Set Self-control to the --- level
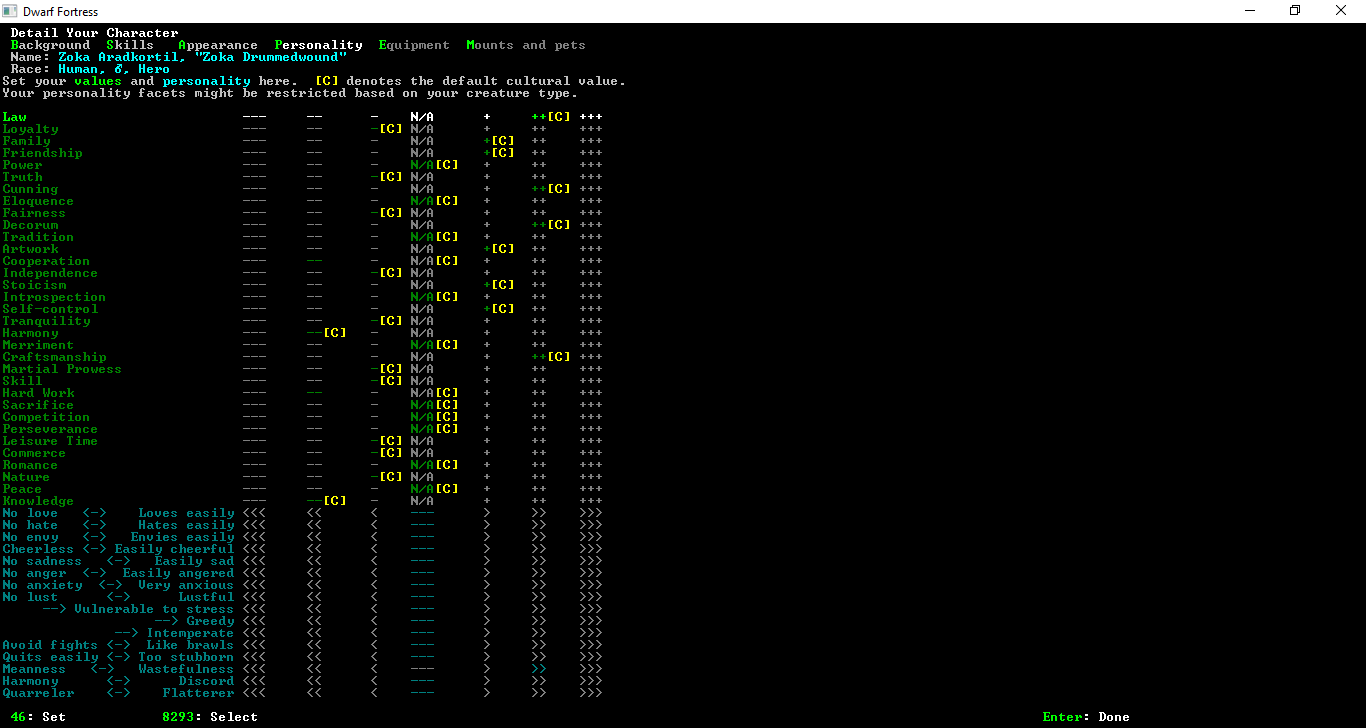The width and height of the screenshot is (1366, 728). tap(254, 309)
